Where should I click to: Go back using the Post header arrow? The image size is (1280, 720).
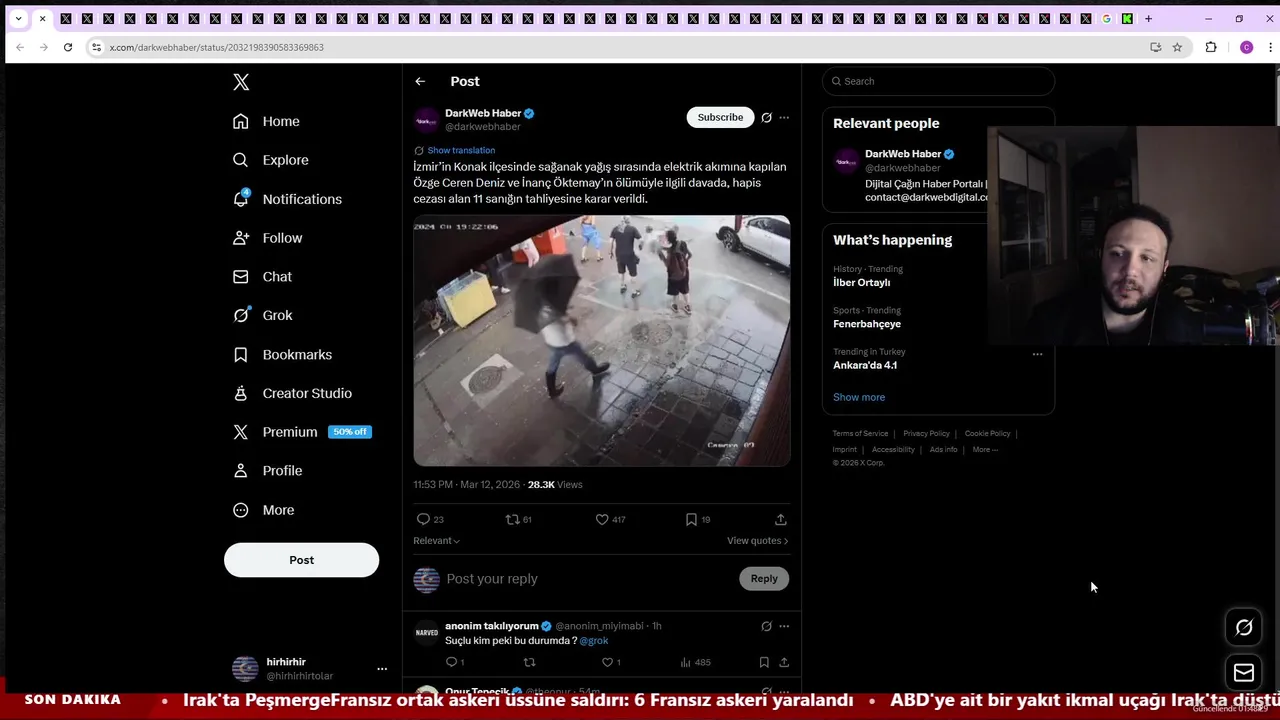(x=420, y=81)
